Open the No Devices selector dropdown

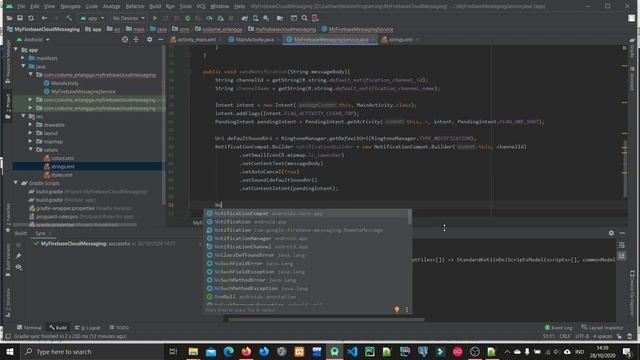click(129, 18)
